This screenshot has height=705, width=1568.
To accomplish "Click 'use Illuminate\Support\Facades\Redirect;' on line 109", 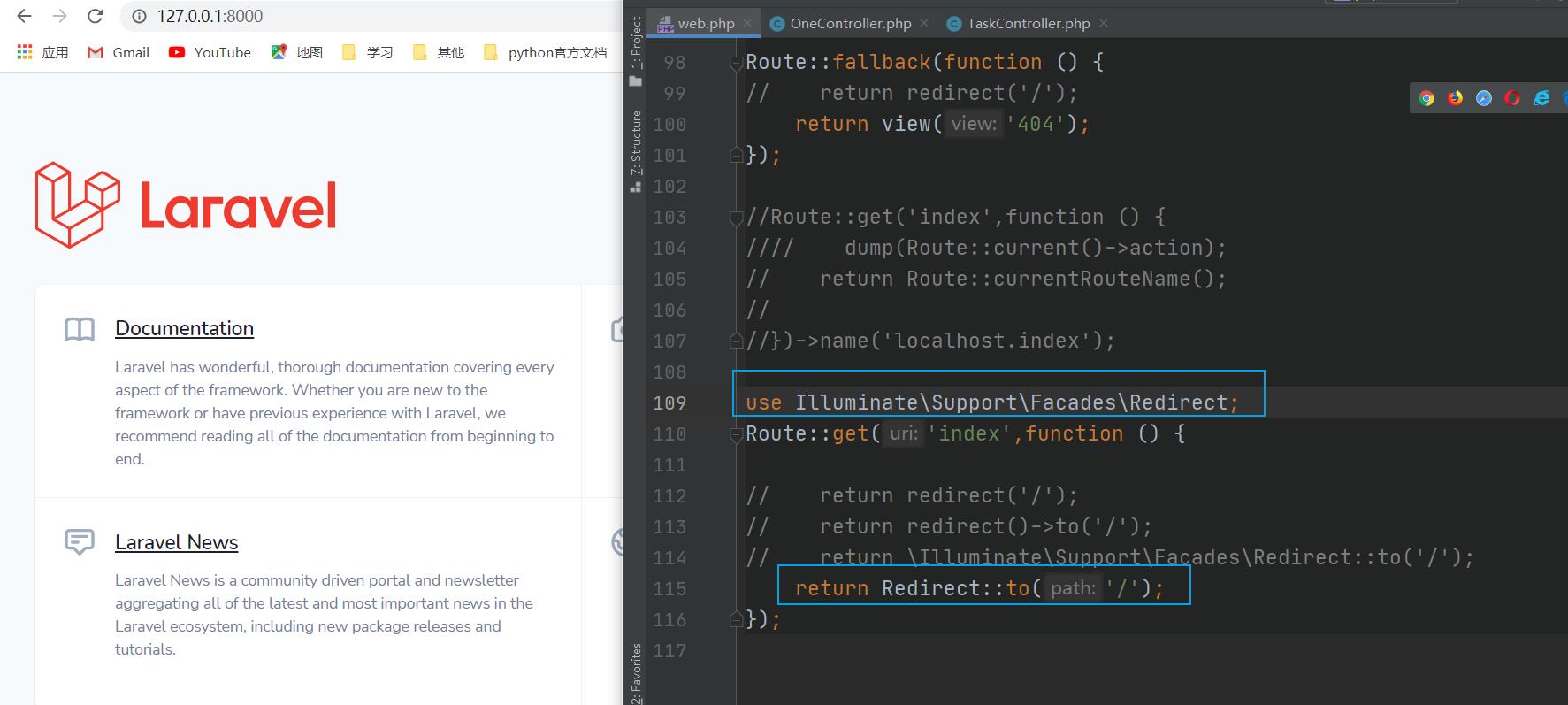I will click(x=992, y=402).
